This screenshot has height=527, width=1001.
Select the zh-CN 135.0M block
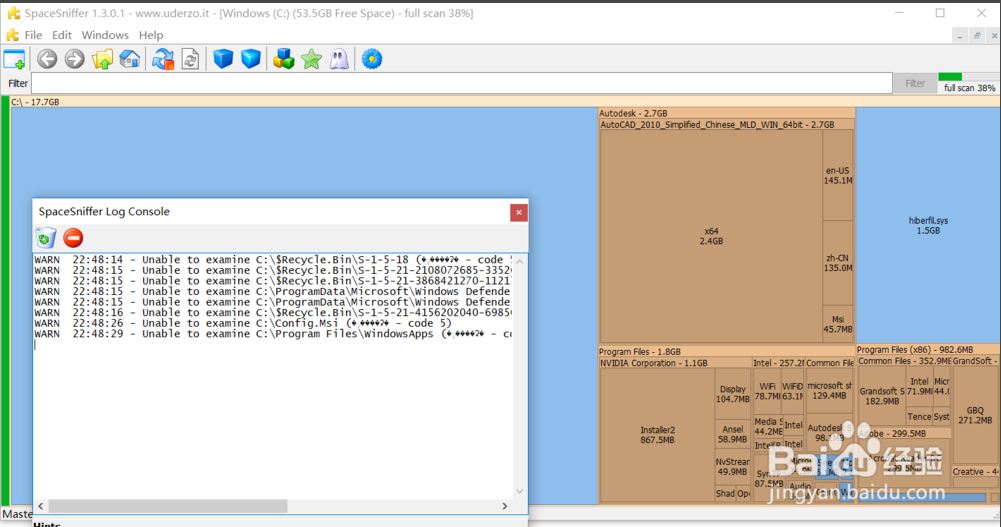(x=838, y=263)
